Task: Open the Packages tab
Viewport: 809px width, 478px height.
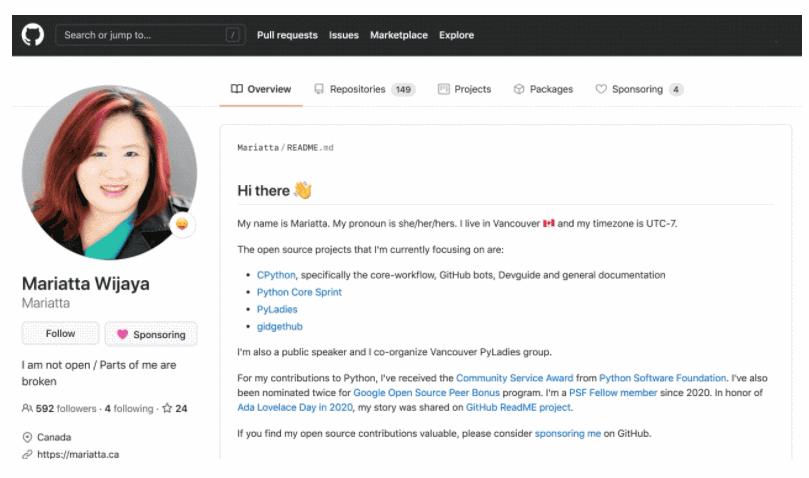Action: (543, 89)
